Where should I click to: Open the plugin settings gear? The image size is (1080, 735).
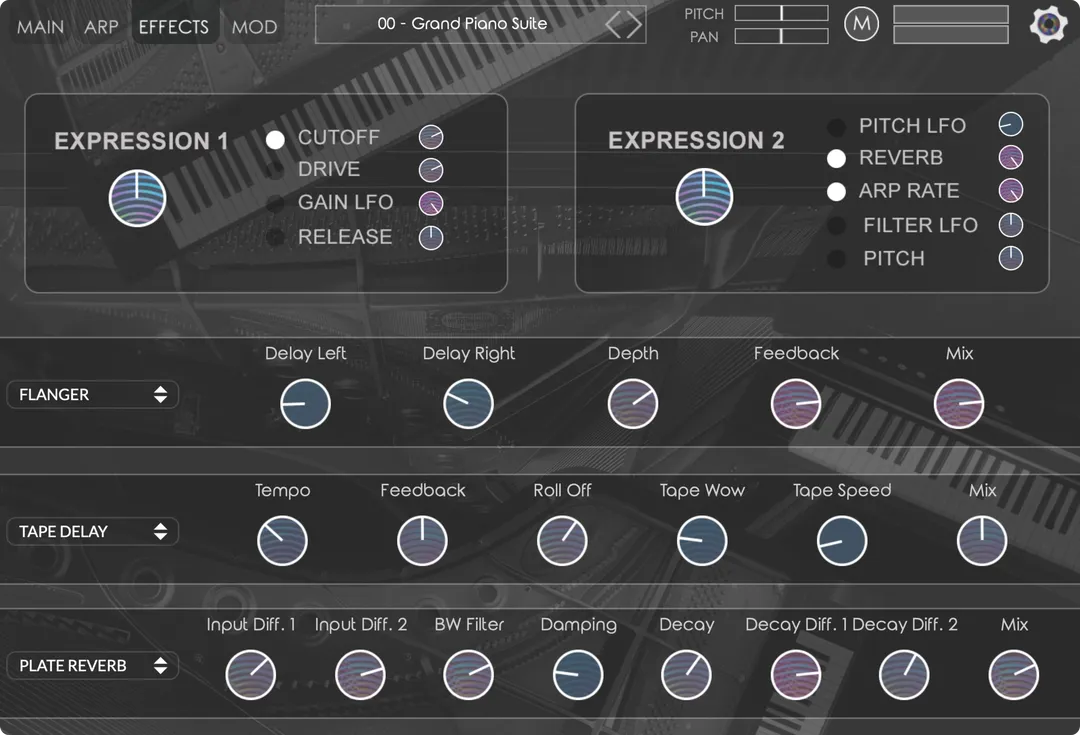tap(1048, 23)
